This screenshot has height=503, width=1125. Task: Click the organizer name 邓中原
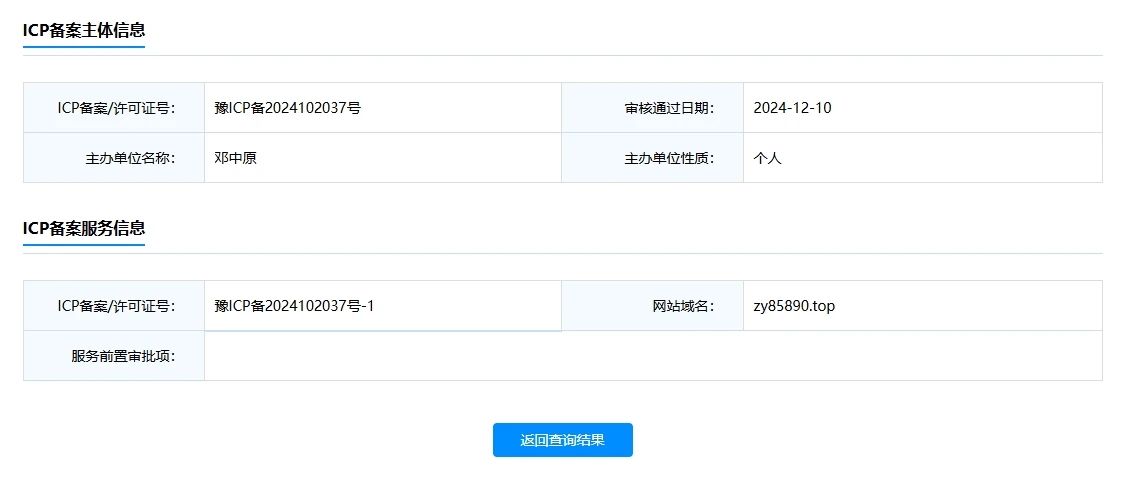pyautogui.click(x=235, y=158)
